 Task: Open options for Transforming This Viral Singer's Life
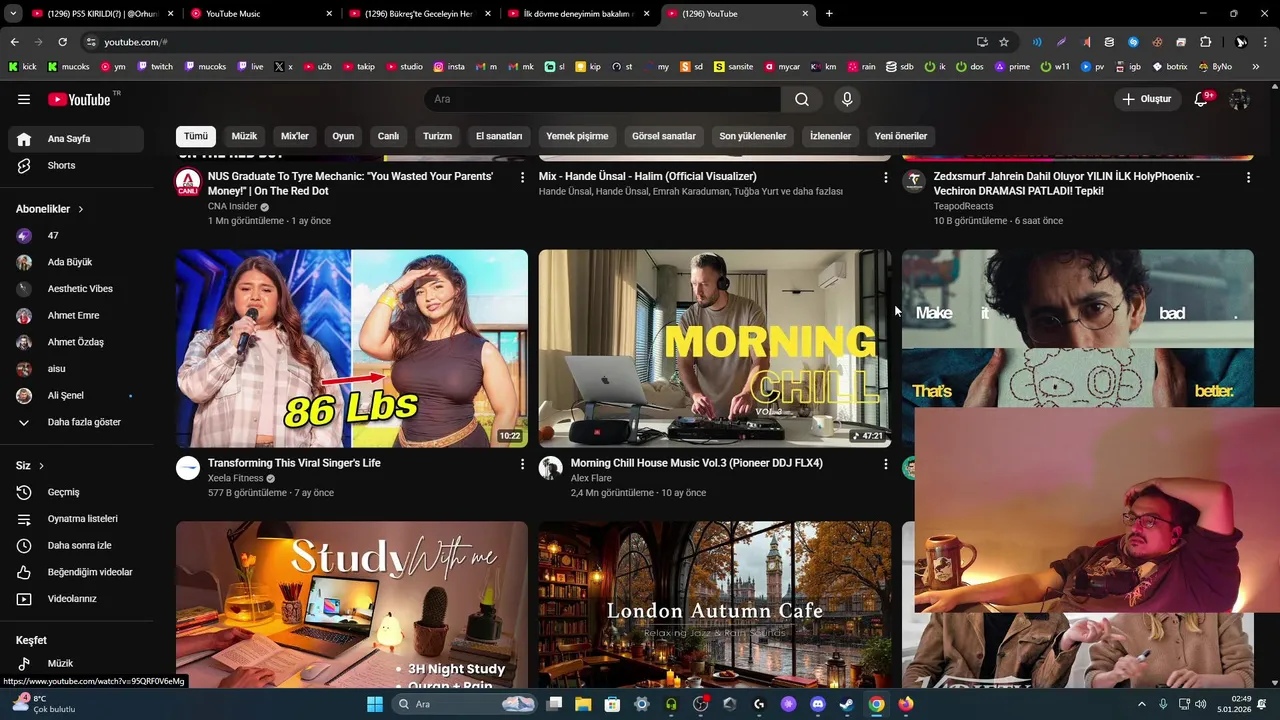coord(522,464)
